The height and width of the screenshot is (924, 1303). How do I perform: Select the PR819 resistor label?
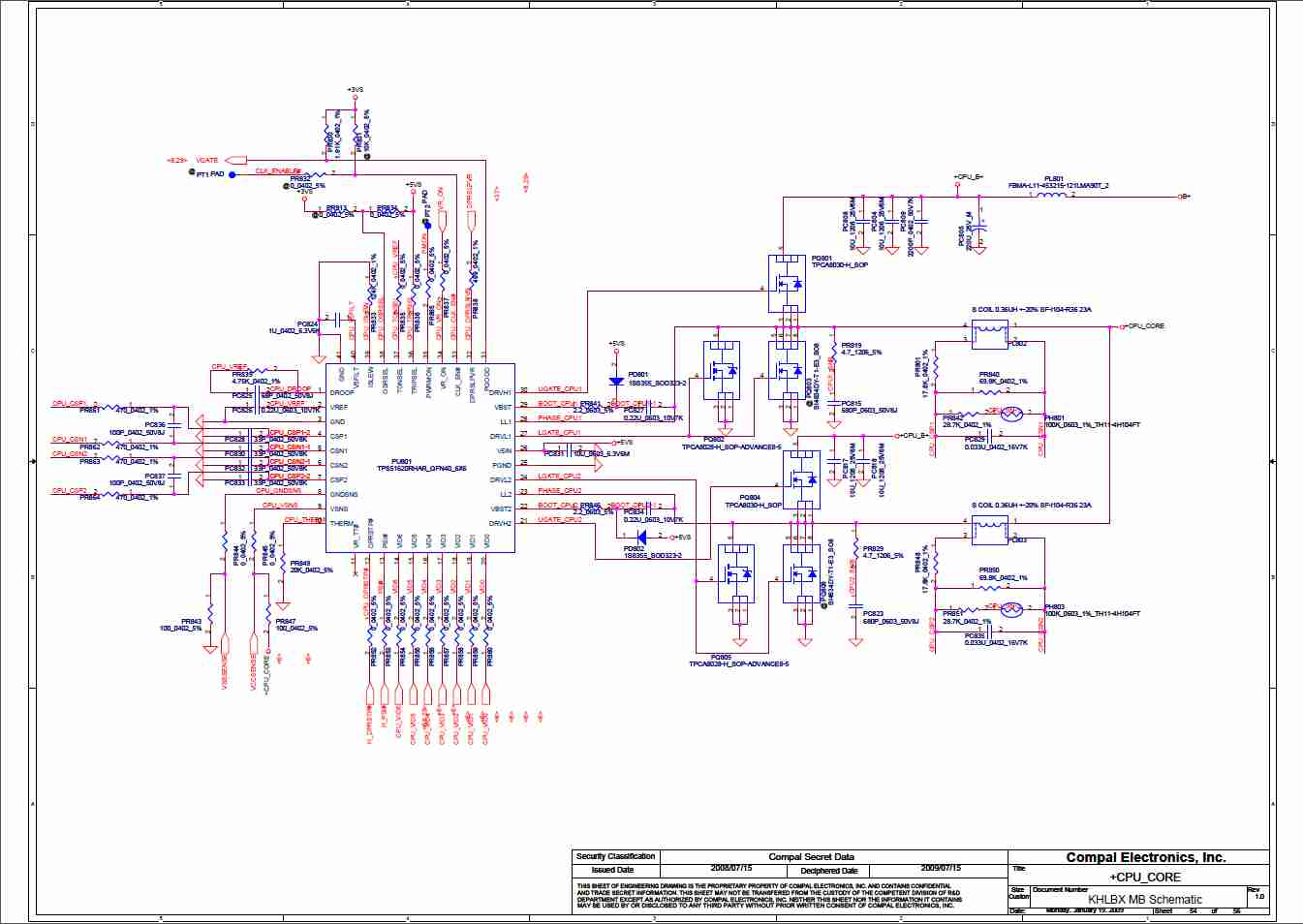(851, 346)
